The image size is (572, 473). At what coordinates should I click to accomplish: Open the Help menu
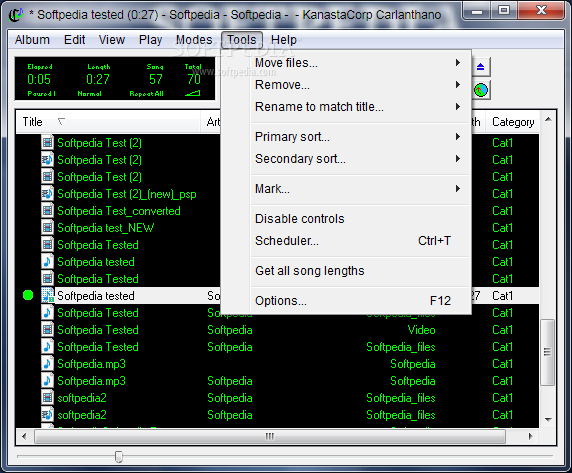pyautogui.click(x=284, y=40)
